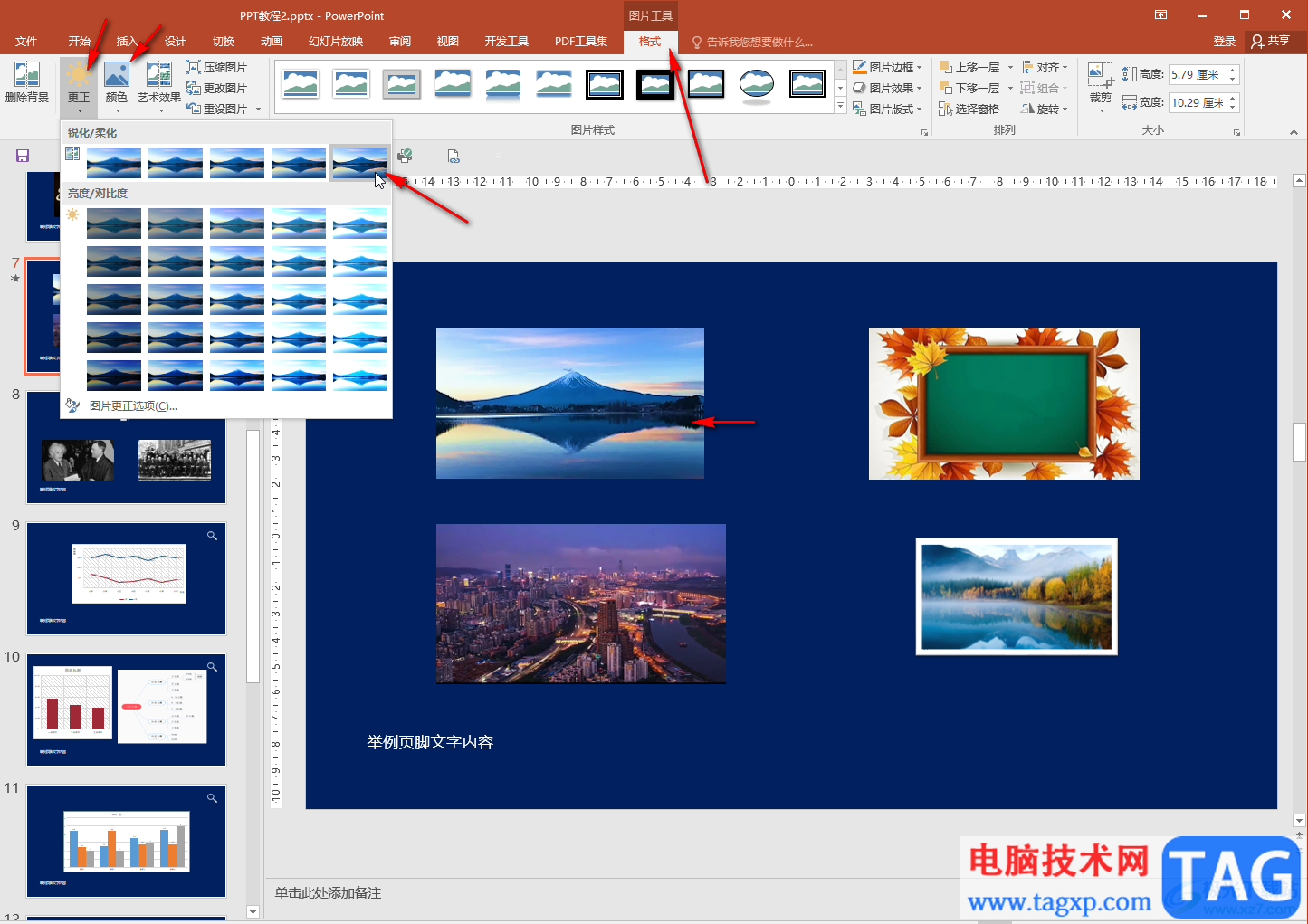Switch to the Design (设计) tab

point(175,42)
